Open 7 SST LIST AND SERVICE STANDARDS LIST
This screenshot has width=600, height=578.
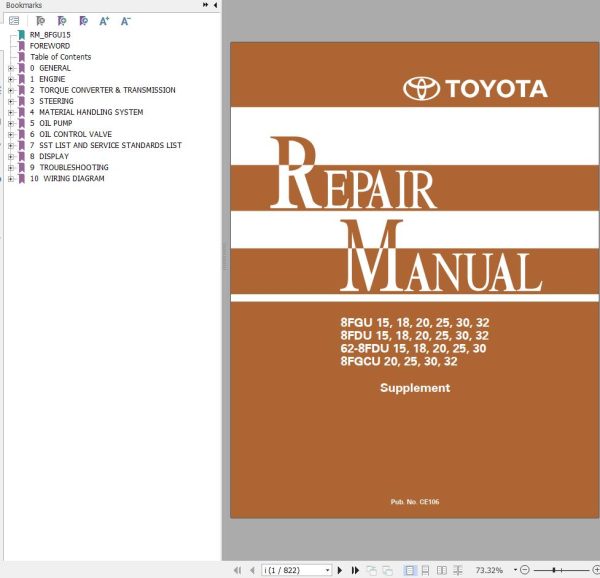tap(106, 146)
